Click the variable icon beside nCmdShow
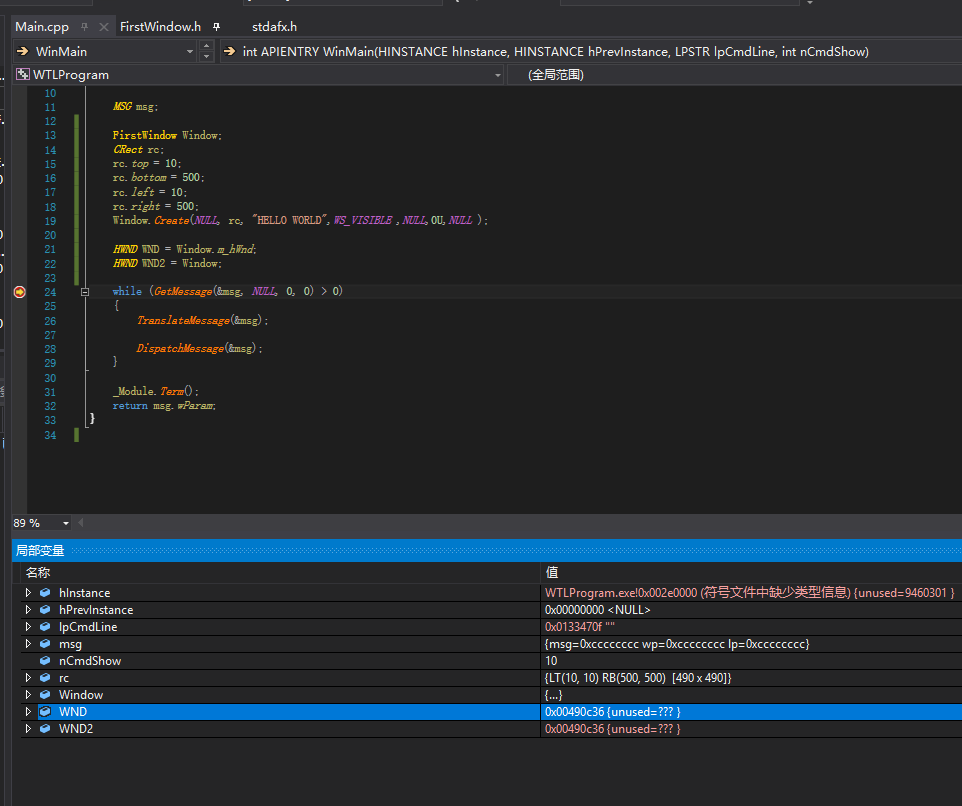 pyautogui.click(x=45, y=661)
